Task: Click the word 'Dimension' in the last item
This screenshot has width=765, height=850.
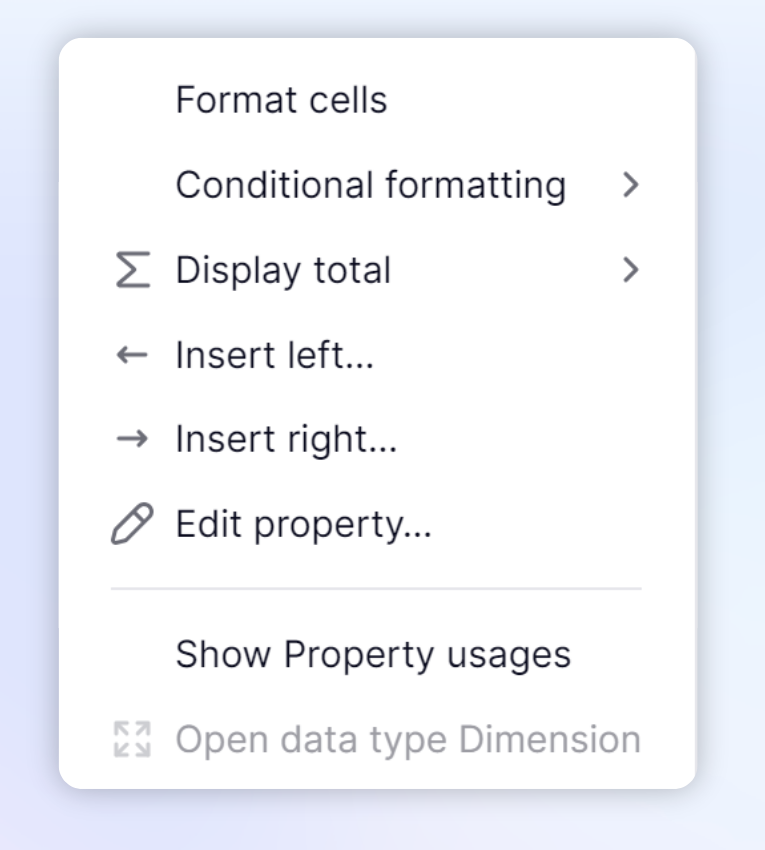Action: click(x=550, y=739)
